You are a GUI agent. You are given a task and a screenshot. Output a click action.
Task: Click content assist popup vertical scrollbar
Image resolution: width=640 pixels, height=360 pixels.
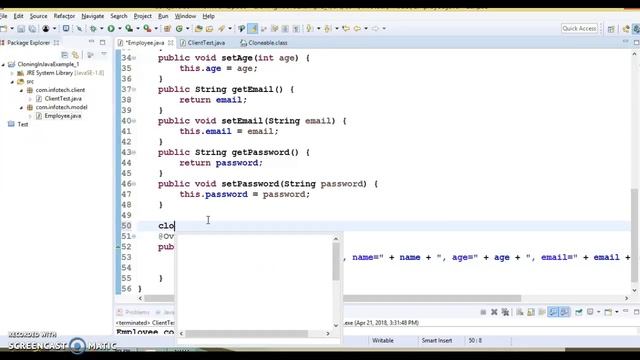[x=336, y=261]
